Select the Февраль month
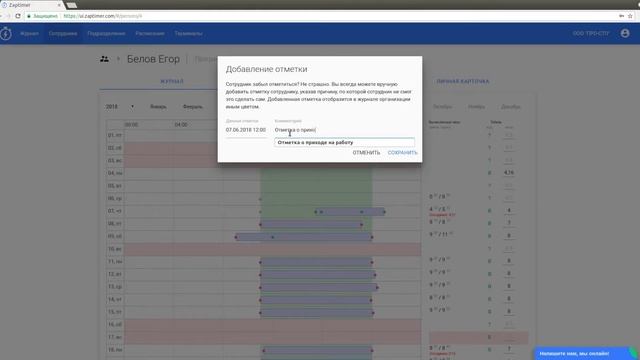This screenshot has width=640, height=360. coord(193,107)
